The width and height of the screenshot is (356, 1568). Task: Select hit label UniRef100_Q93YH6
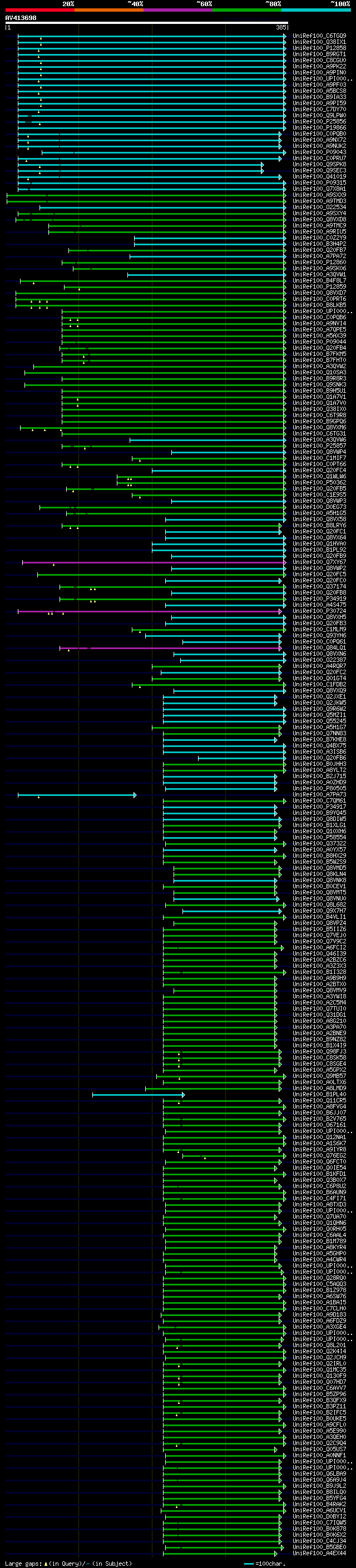[319, 635]
